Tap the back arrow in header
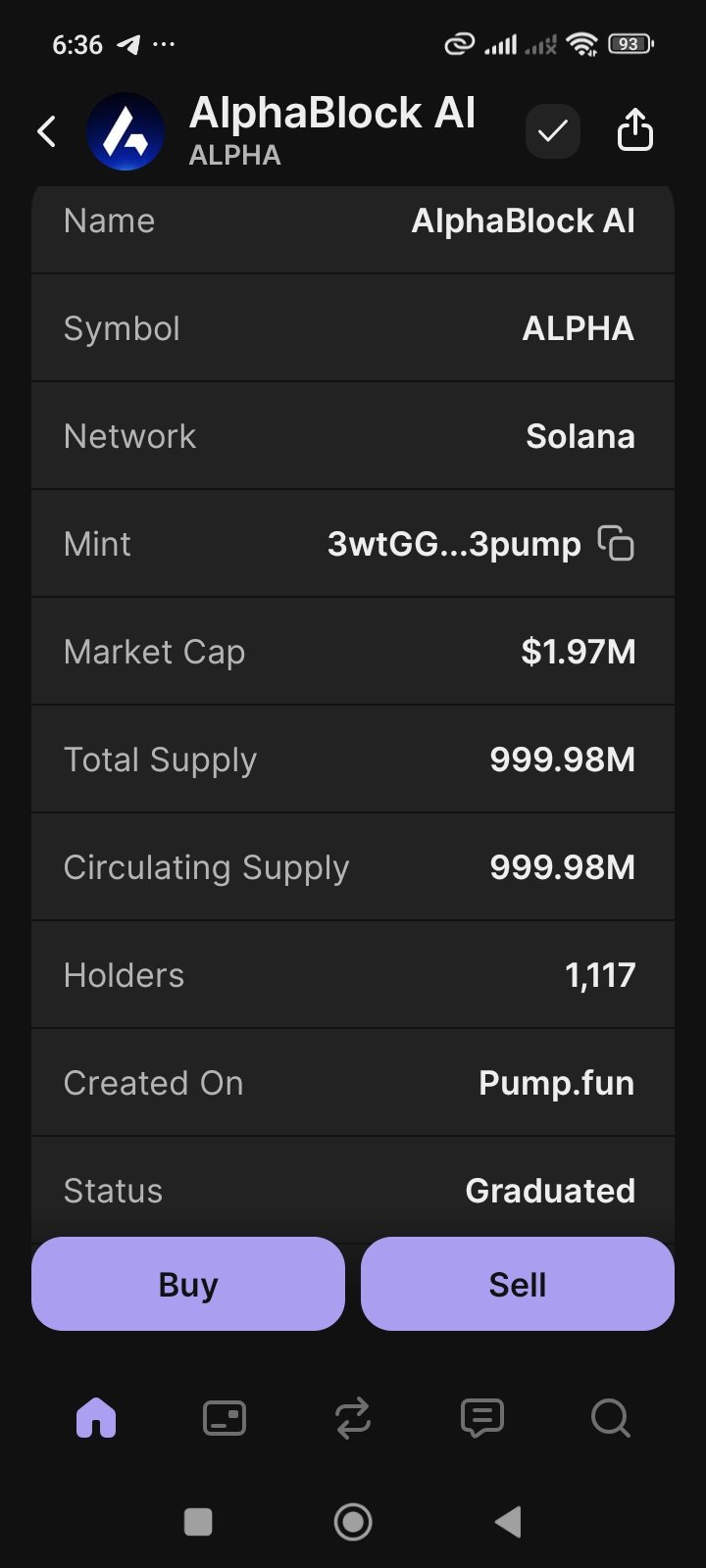The width and height of the screenshot is (706, 1568). click(46, 131)
